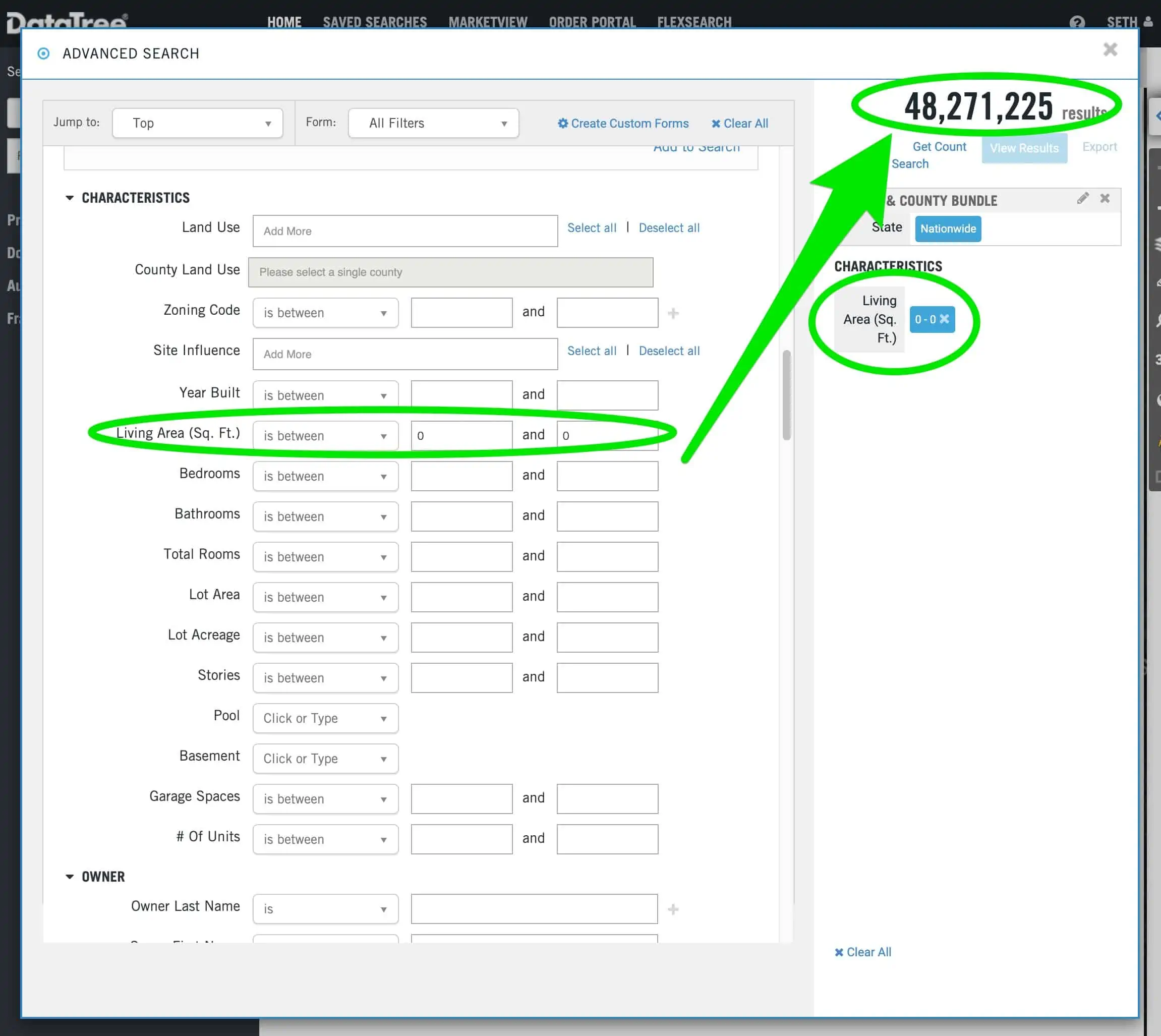Open the # Of Units operator dropdown
This screenshot has width=1161, height=1036.
click(x=325, y=839)
